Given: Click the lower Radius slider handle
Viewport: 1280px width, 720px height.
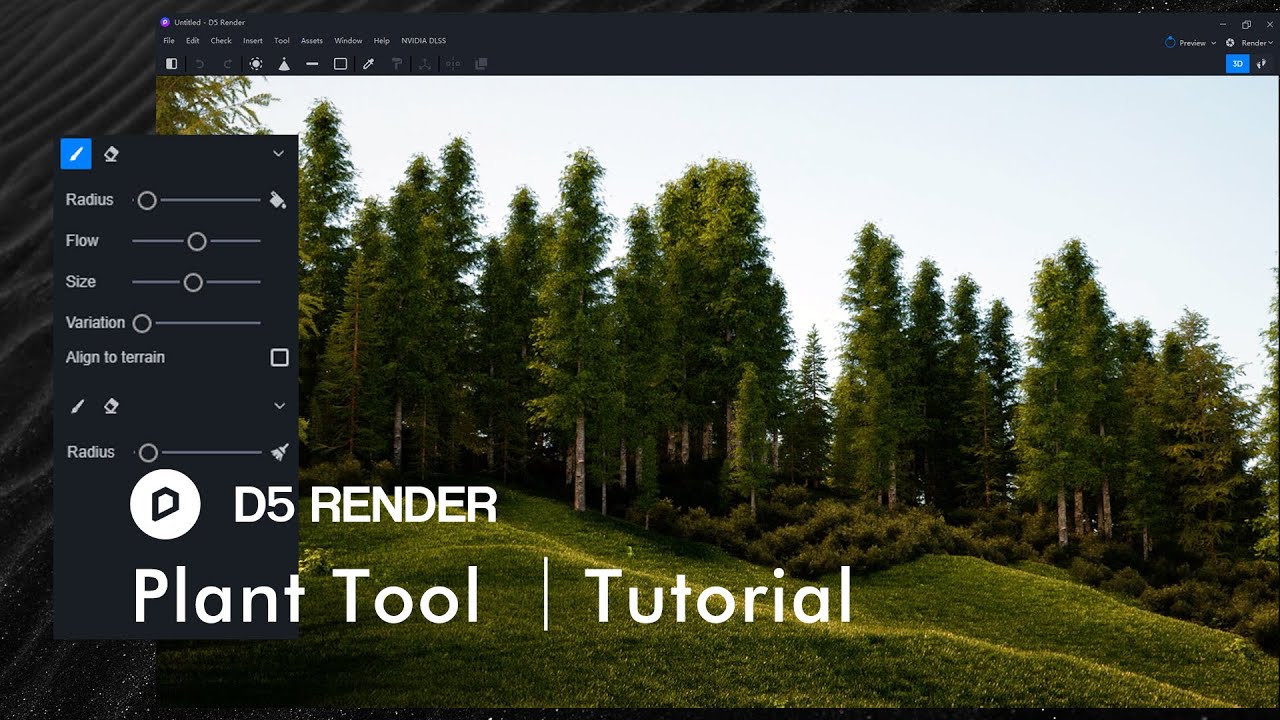Looking at the screenshot, I should click(148, 453).
